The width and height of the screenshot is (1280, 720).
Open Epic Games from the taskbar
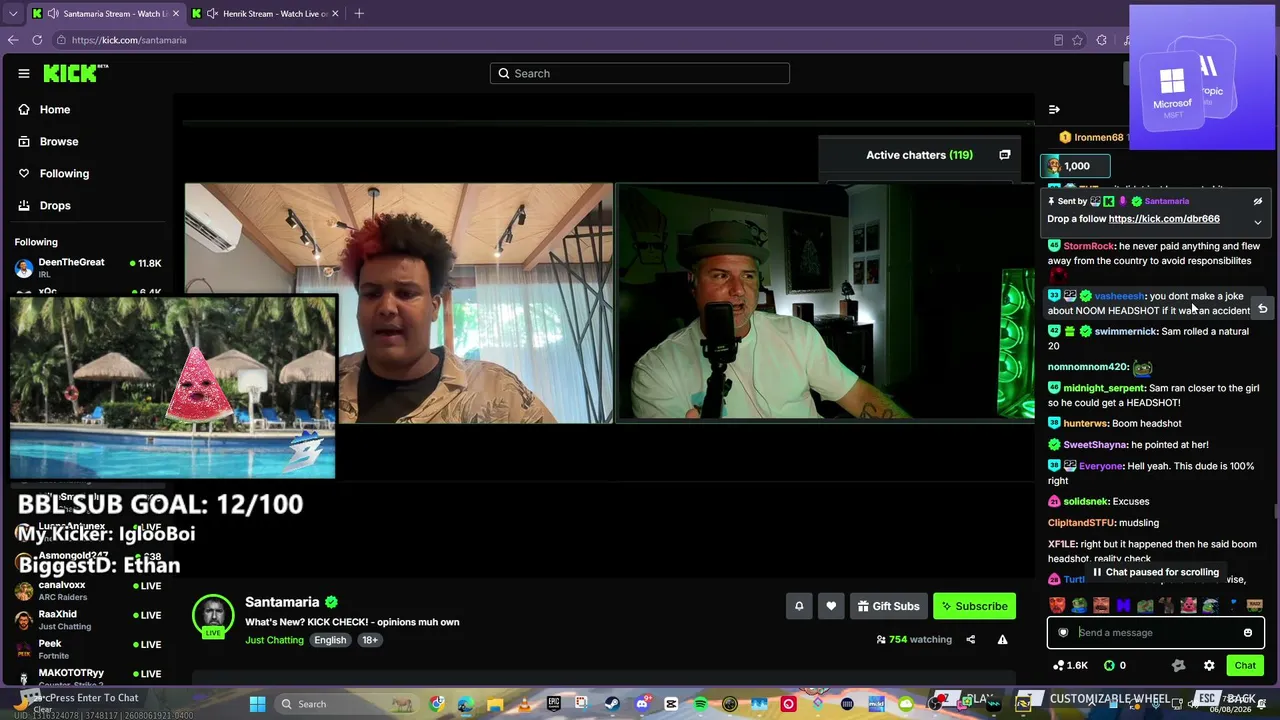[554, 704]
